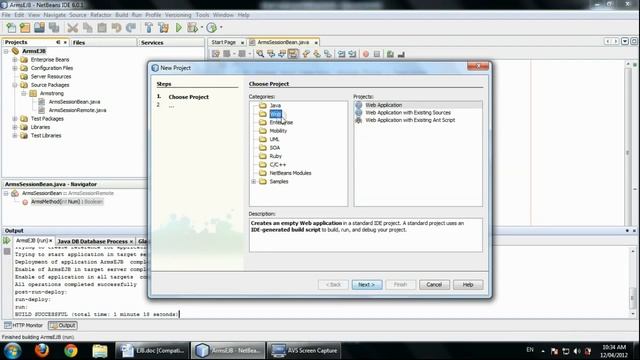Viewport: 640px width, 360px height.
Task: Click the Clean and Build icon
Action: click(x=164, y=28)
